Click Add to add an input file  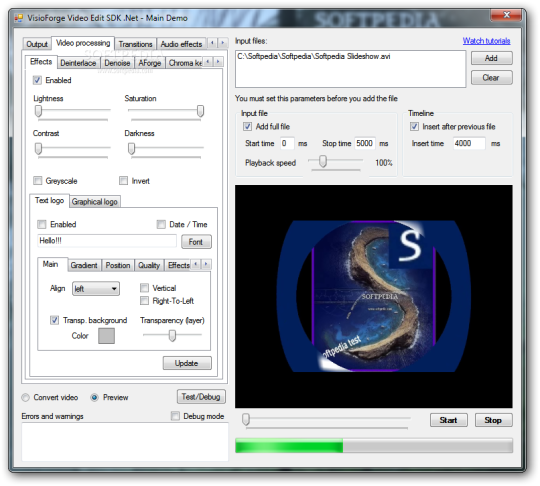click(491, 58)
